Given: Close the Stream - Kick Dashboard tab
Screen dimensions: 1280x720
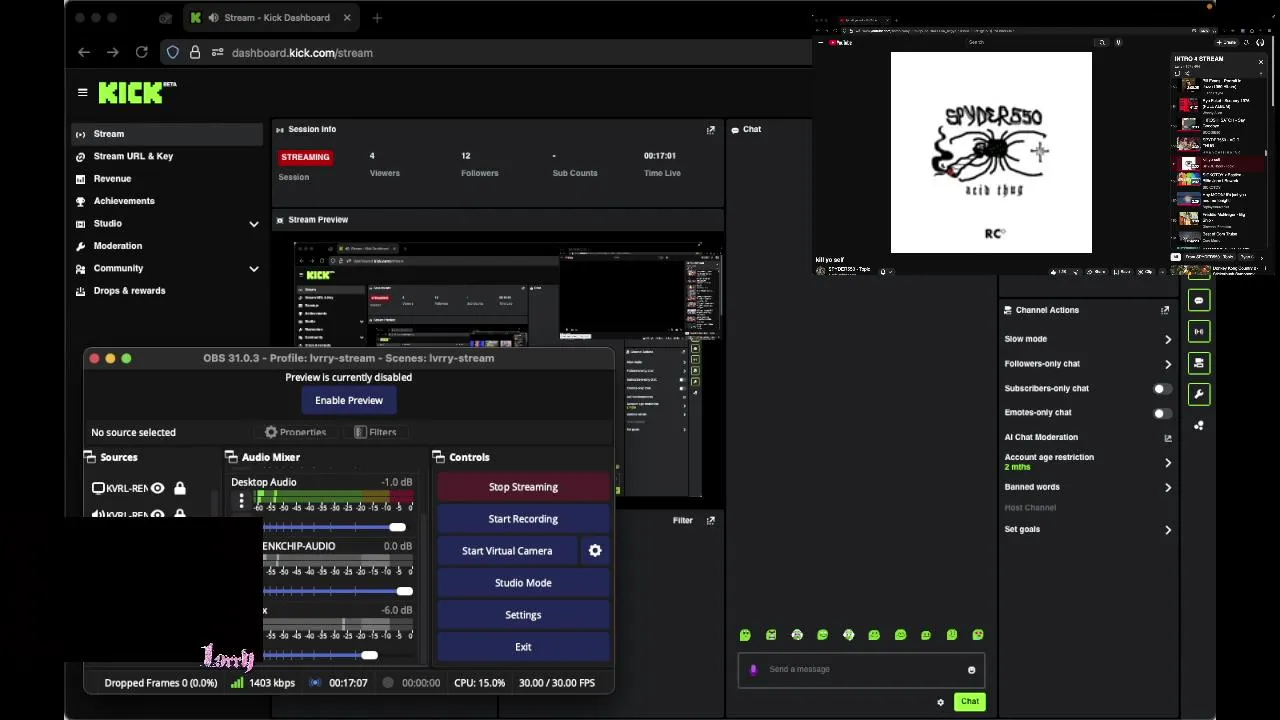Looking at the screenshot, I should 347,18.
